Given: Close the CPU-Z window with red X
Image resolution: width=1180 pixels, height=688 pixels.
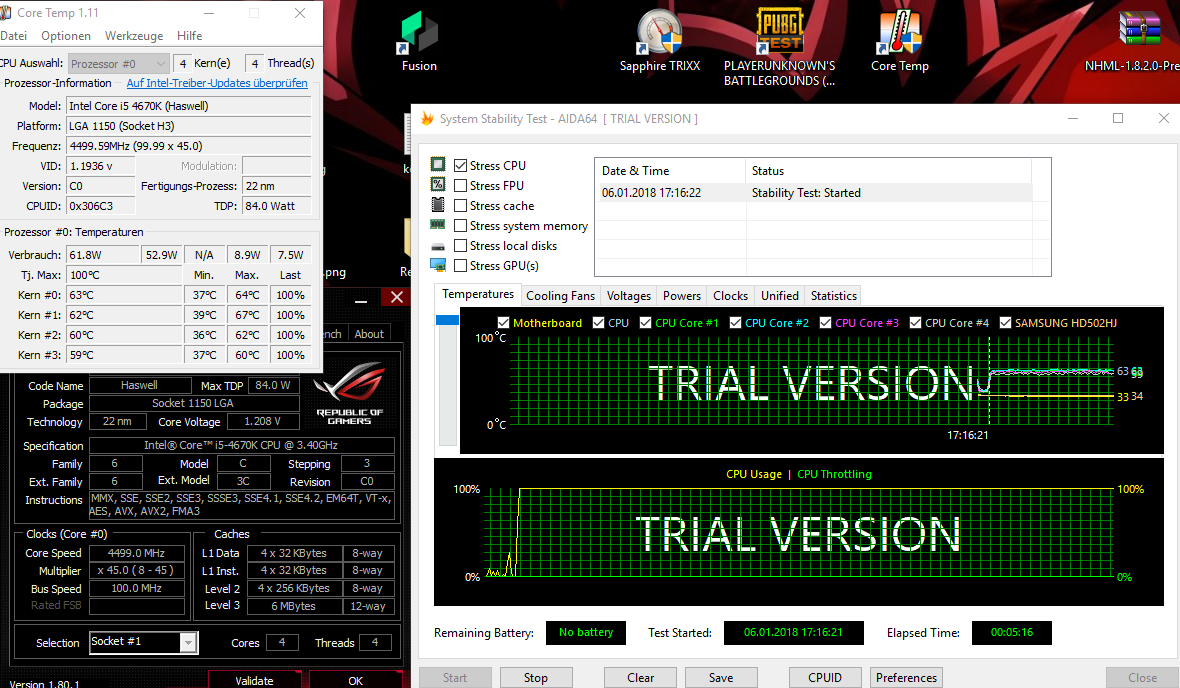Looking at the screenshot, I should click(397, 297).
